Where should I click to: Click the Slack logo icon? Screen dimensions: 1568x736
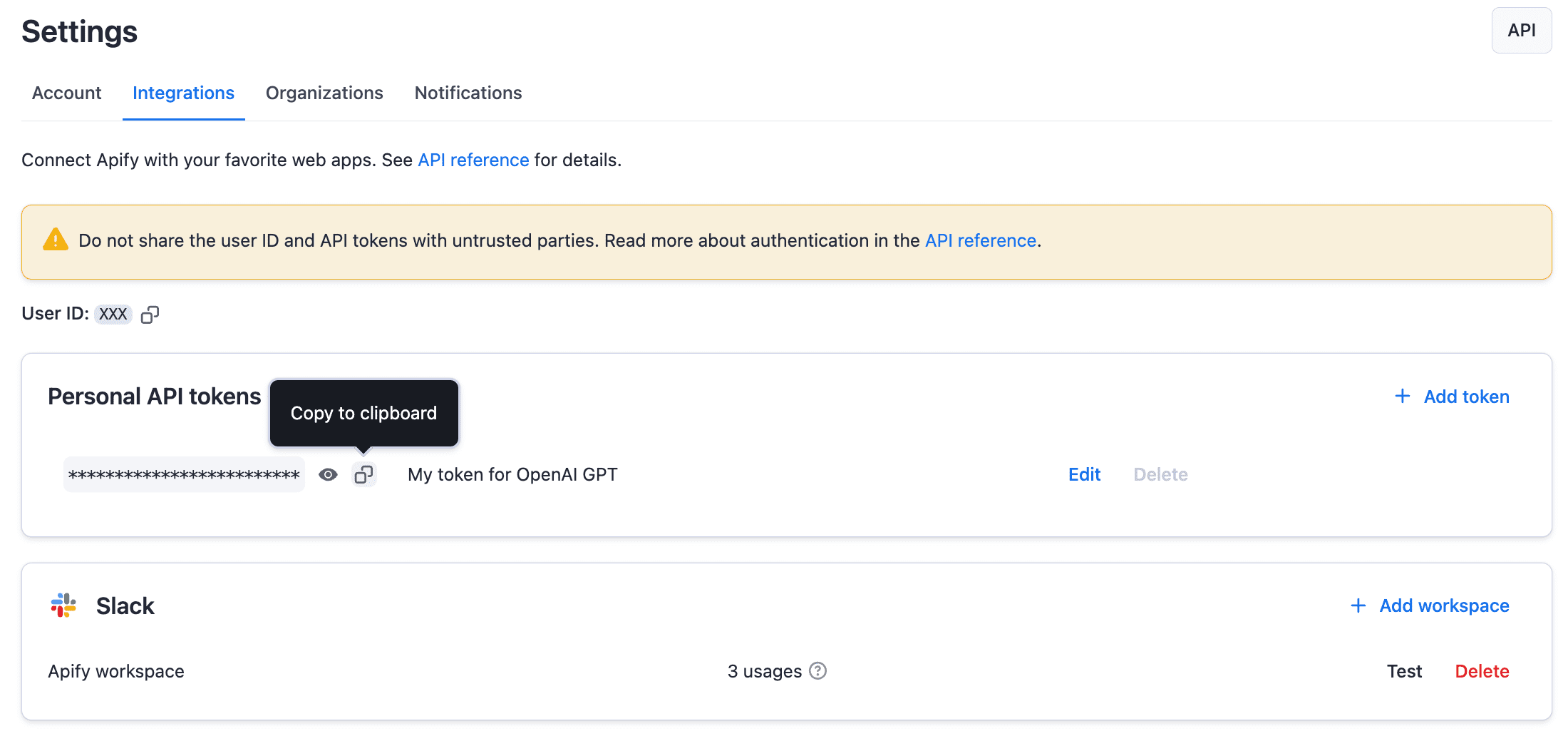tap(64, 605)
